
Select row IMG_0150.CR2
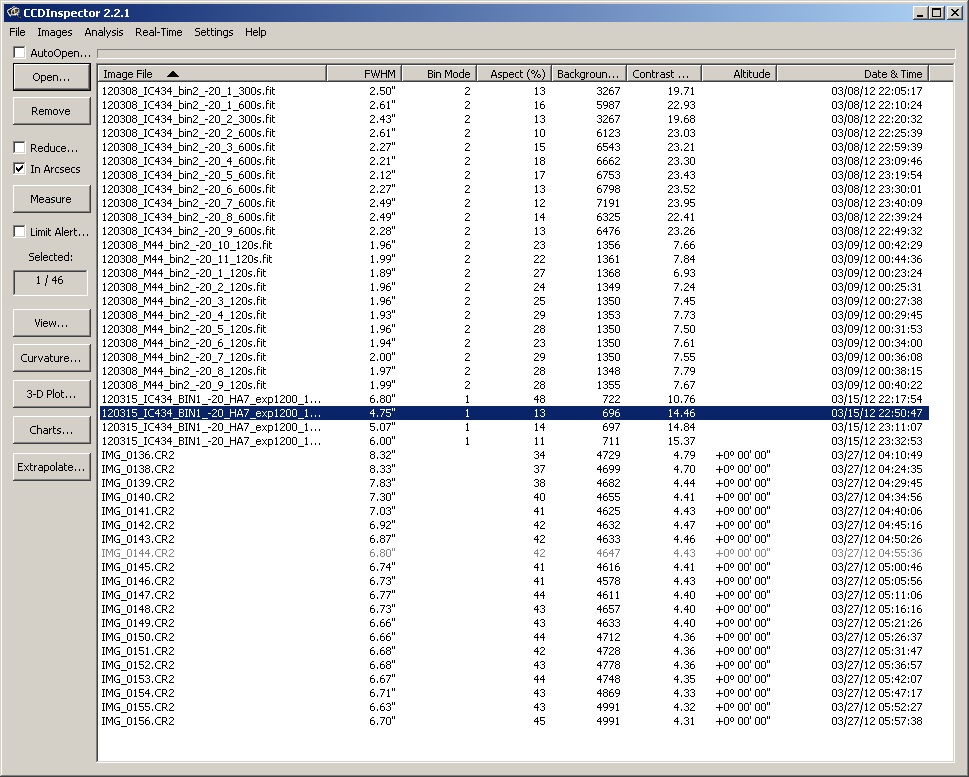(514, 637)
